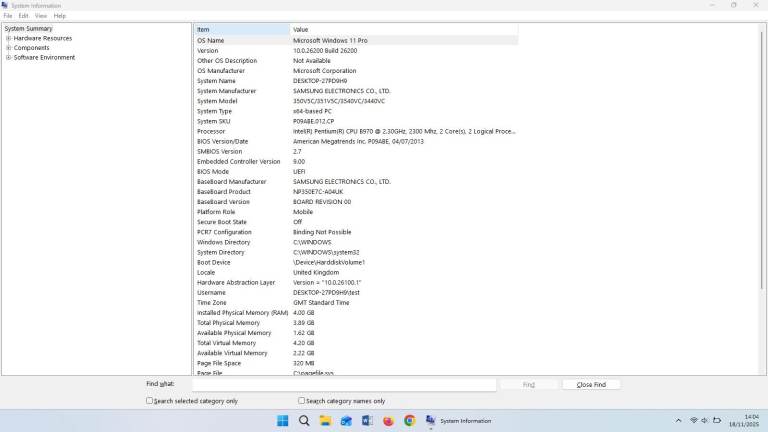Image resolution: width=768 pixels, height=432 pixels.
Task: Launch Microsoft Word from taskbar
Action: coord(367,421)
